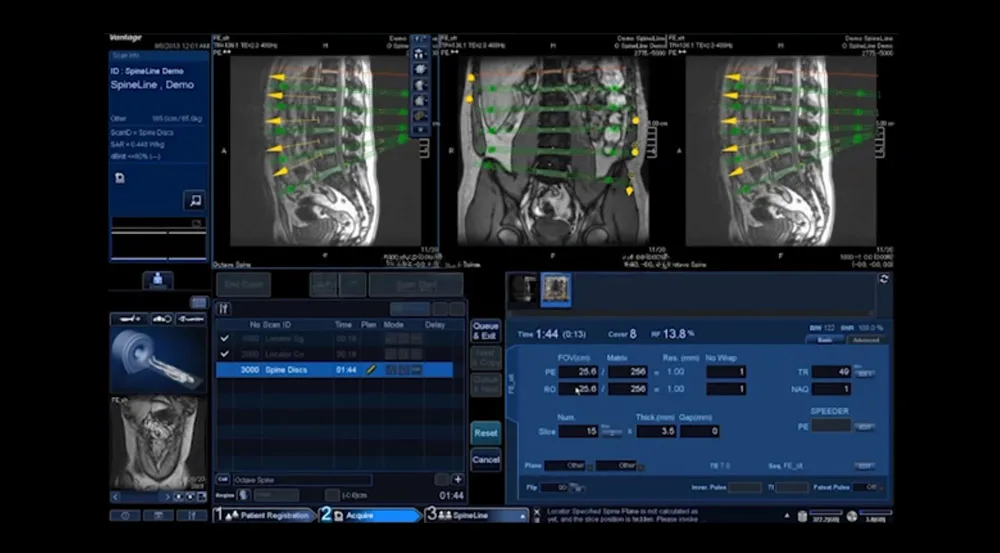Click the greyed Scan Start button
The image size is (1000, 553).
click(x=416, y=284)
